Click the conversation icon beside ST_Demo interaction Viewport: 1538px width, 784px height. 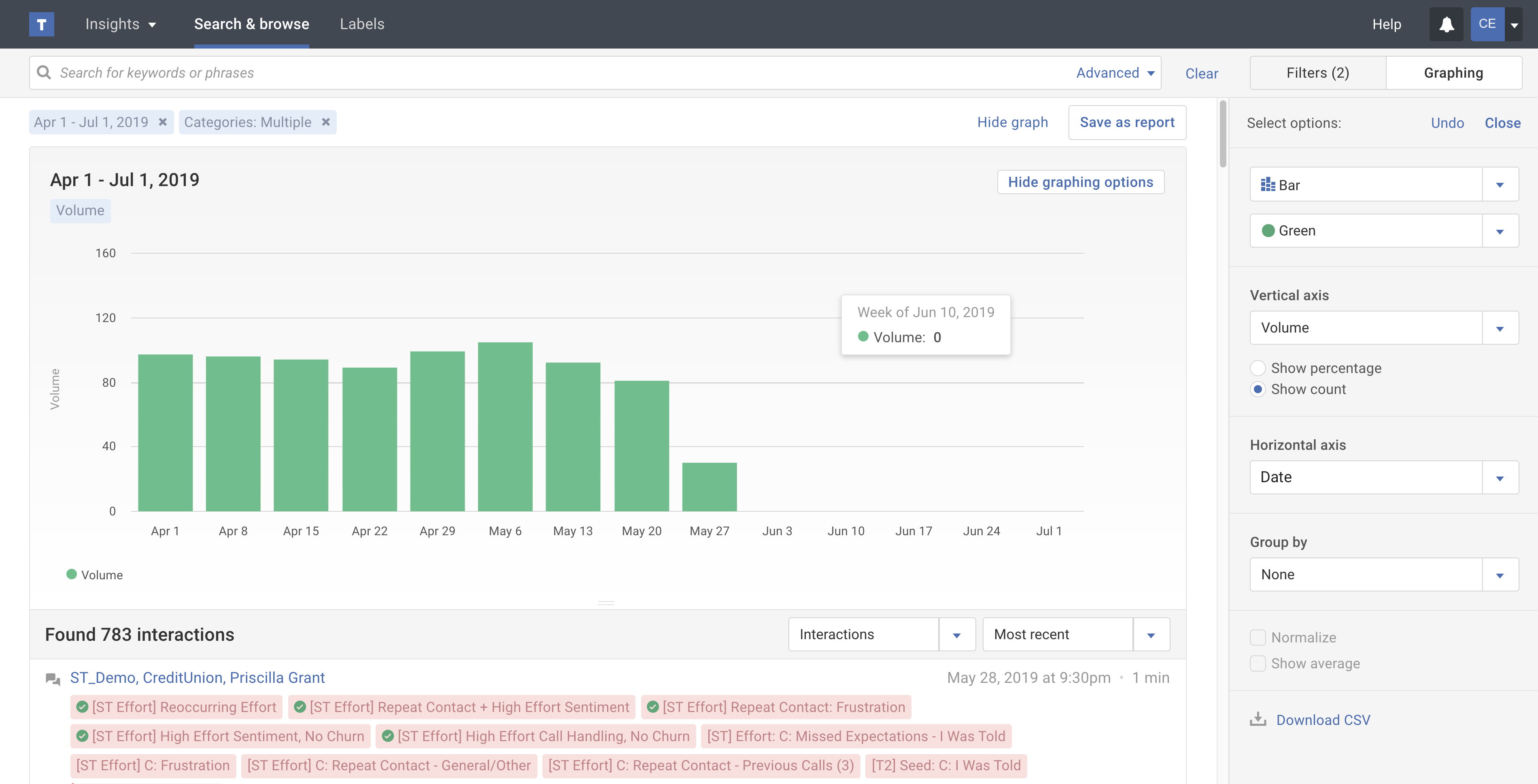click(x=53, y=679)
